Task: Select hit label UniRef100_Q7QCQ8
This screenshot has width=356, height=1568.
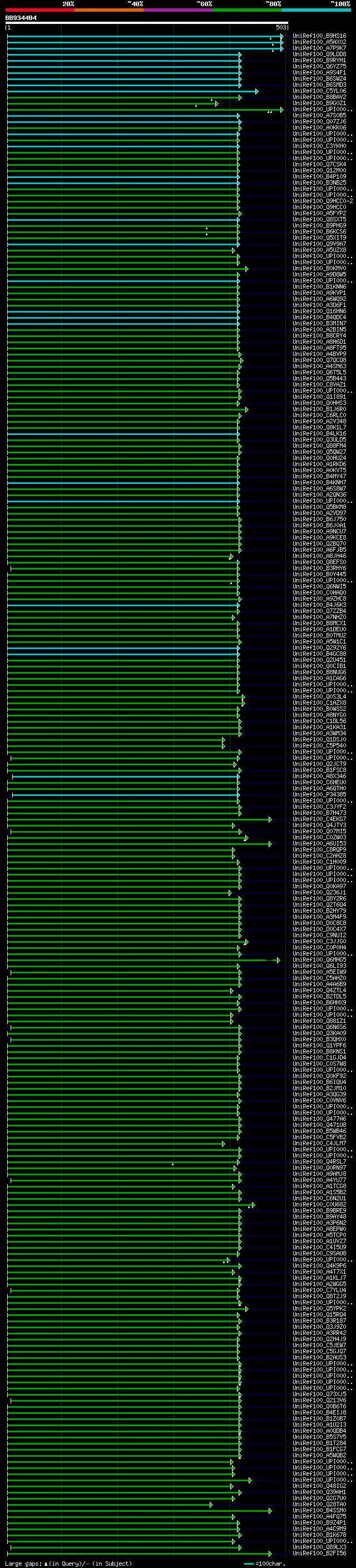Action: [319, 360]
